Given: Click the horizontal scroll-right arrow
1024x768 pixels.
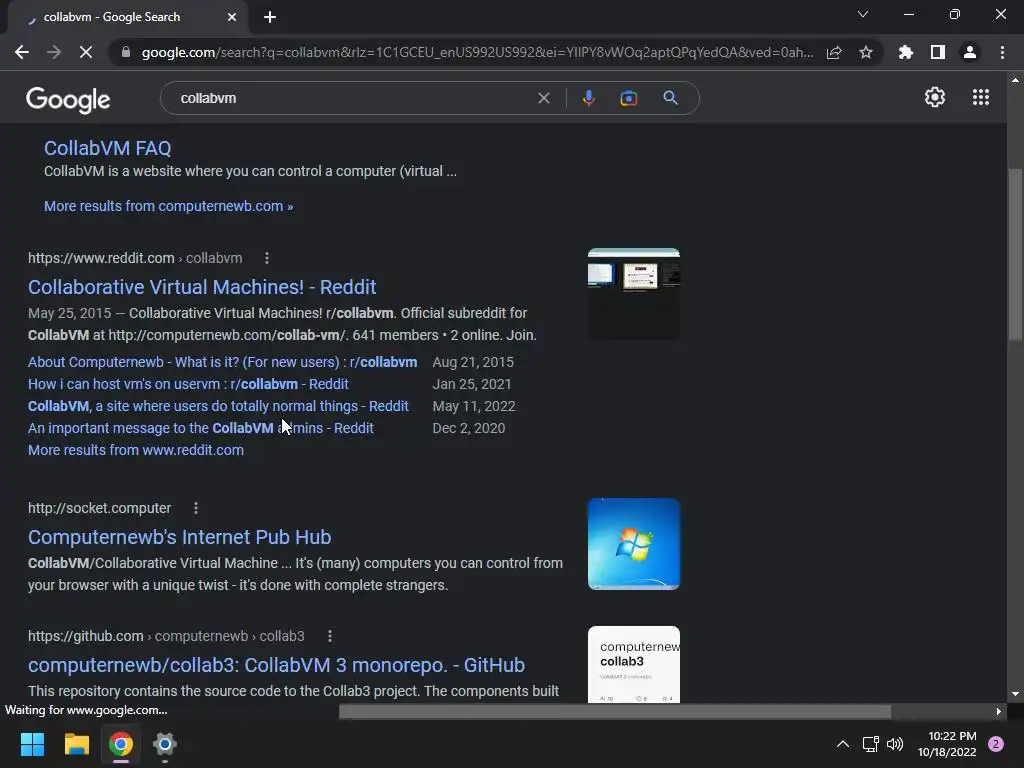Looking at the screenshot, I should click(999, 712).
